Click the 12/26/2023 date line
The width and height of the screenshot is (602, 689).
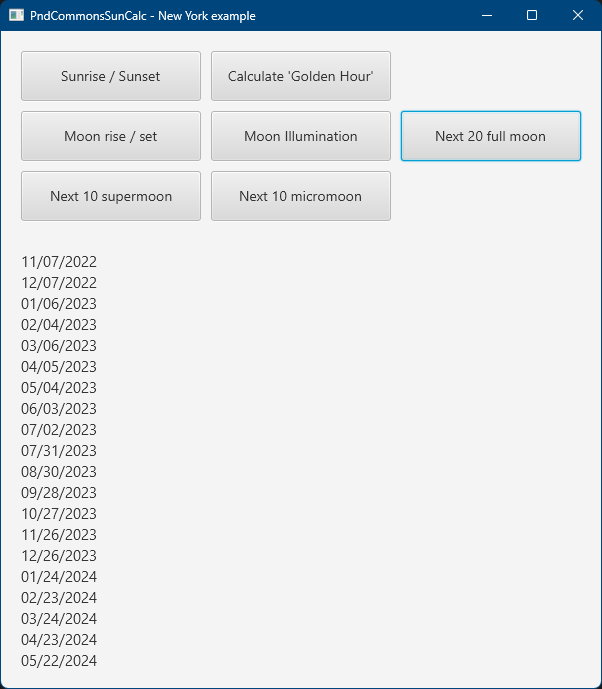[59, 556]
